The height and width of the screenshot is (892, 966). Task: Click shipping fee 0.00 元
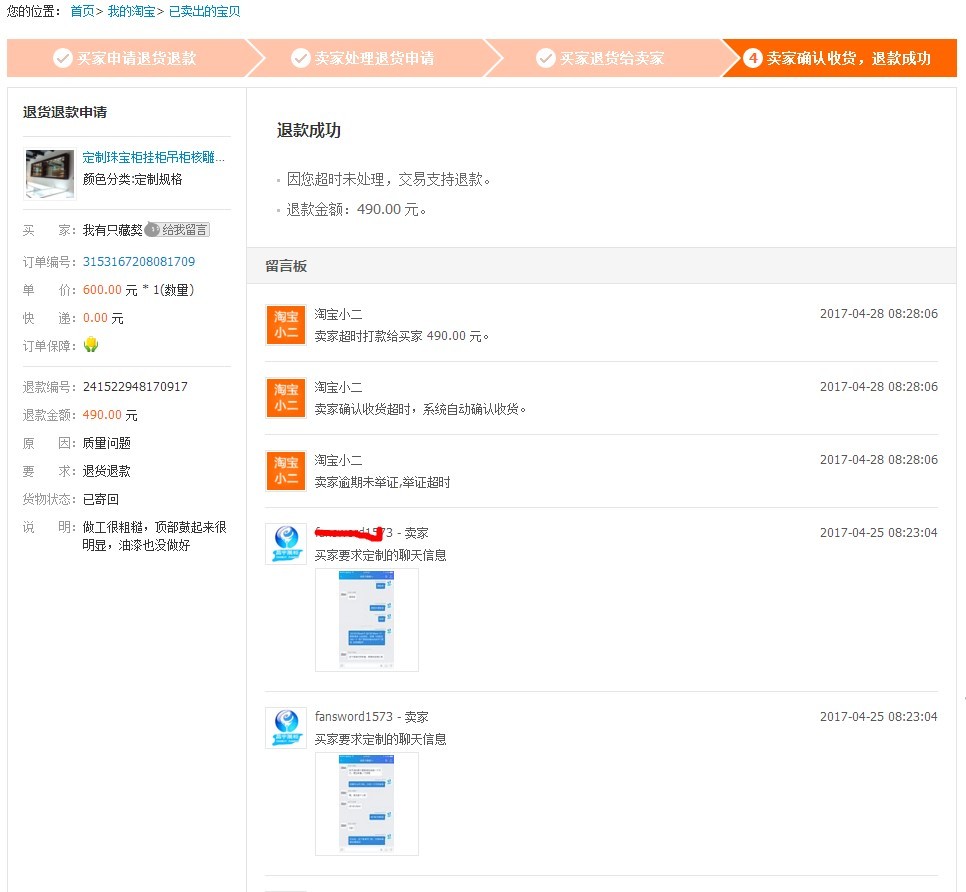pos(103,318)
